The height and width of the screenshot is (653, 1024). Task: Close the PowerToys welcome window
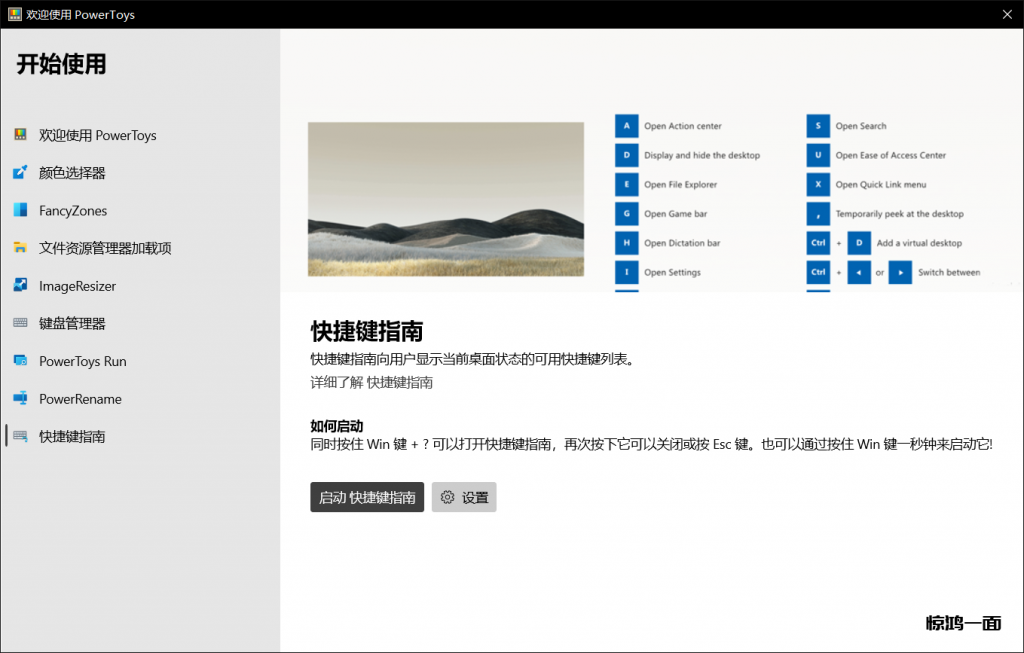1006,14
